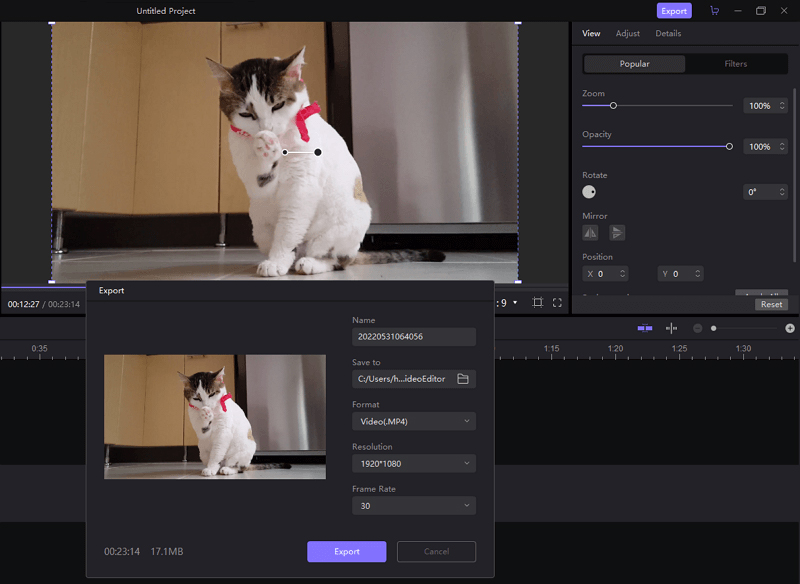Browse folder icon beside Save to

point(463,379)
